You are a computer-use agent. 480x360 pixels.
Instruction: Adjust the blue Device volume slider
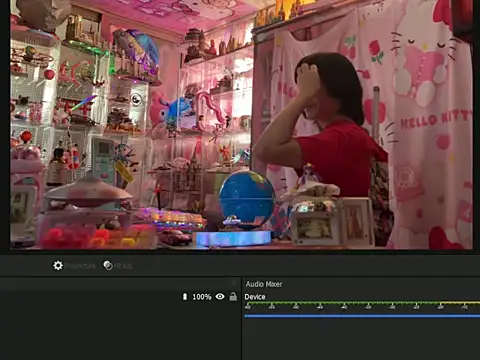tap(362, 316)
